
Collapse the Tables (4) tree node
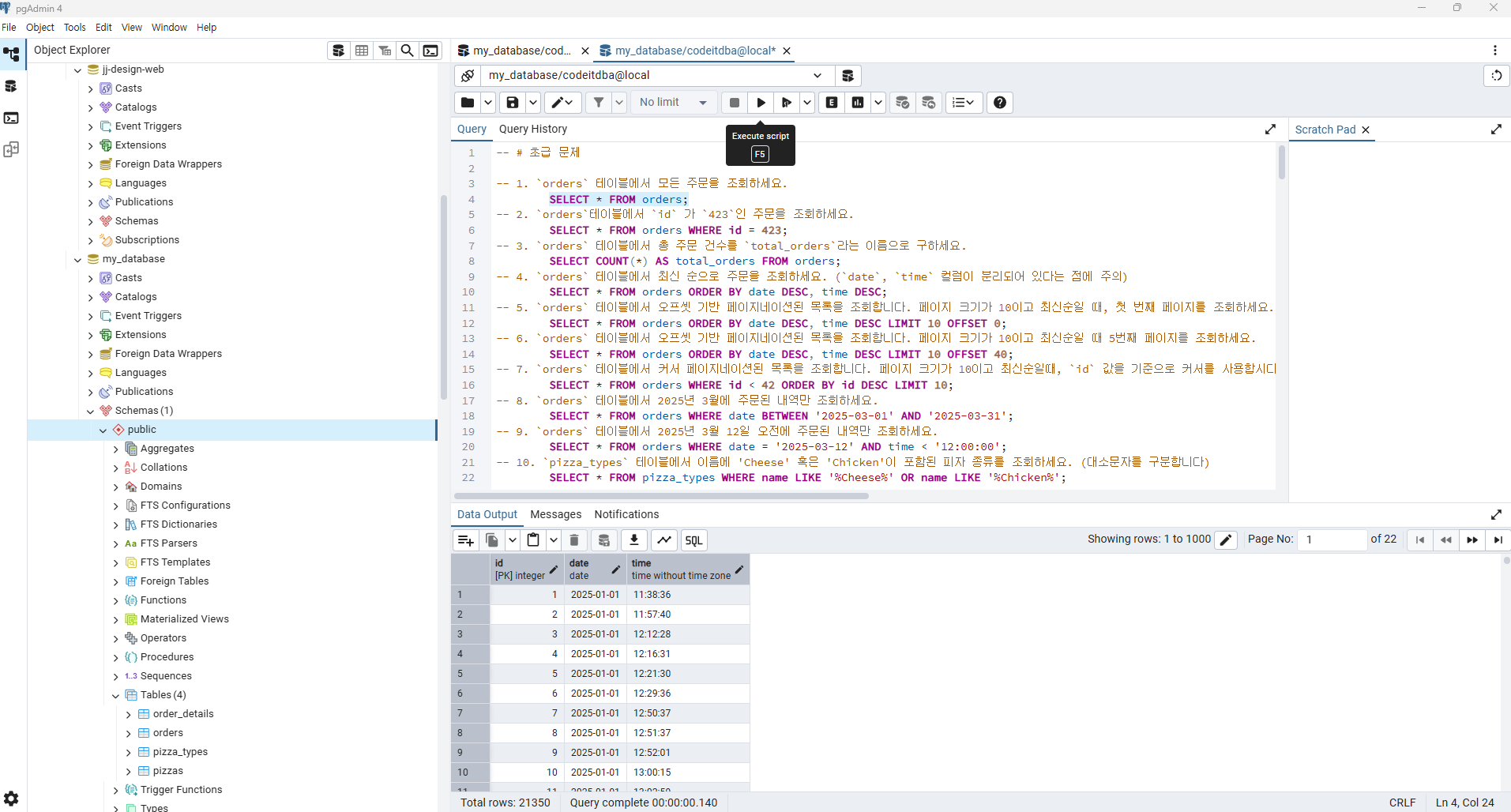(116, 695)
